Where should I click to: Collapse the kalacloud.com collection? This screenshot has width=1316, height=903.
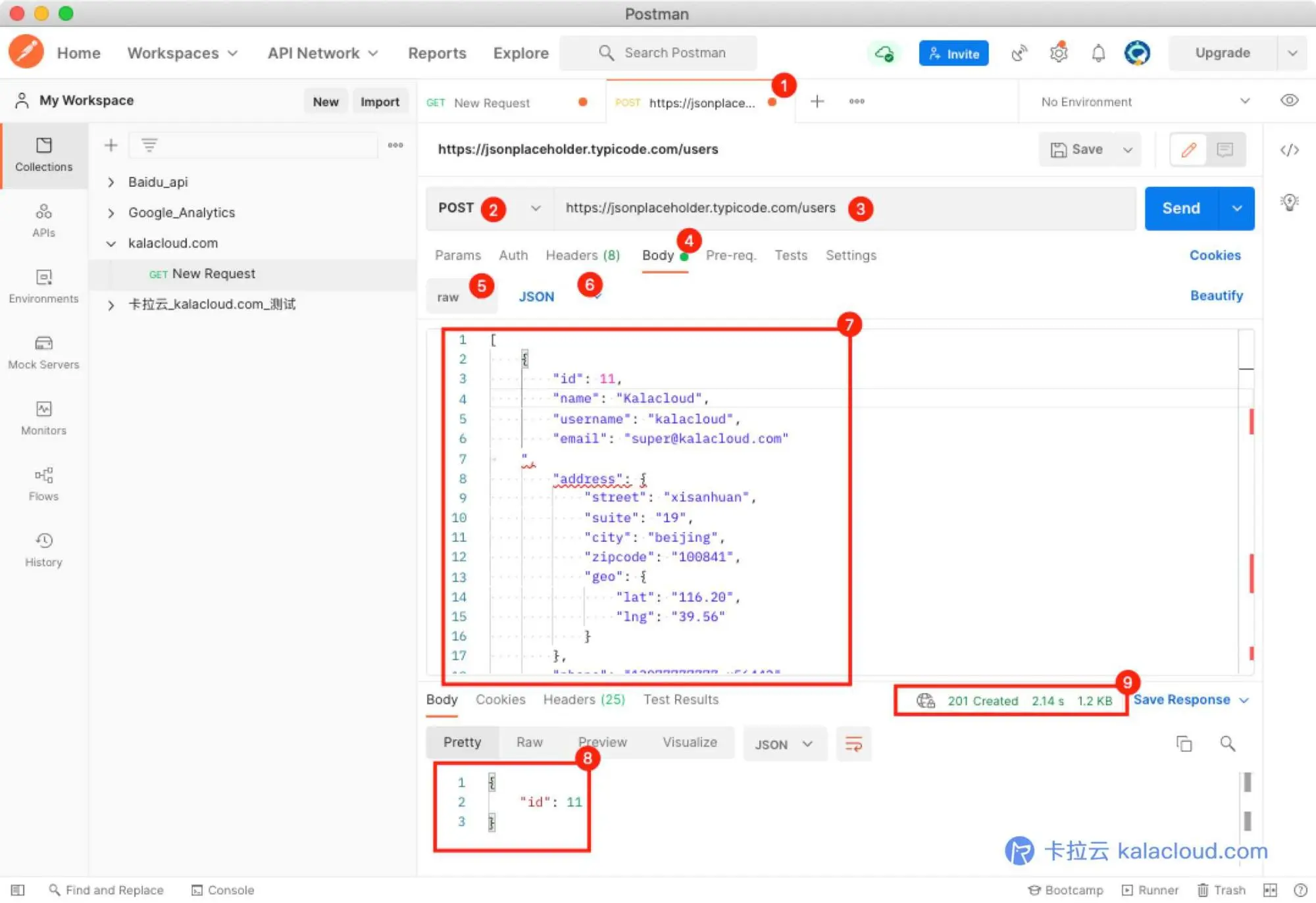(x=111, y=243)
